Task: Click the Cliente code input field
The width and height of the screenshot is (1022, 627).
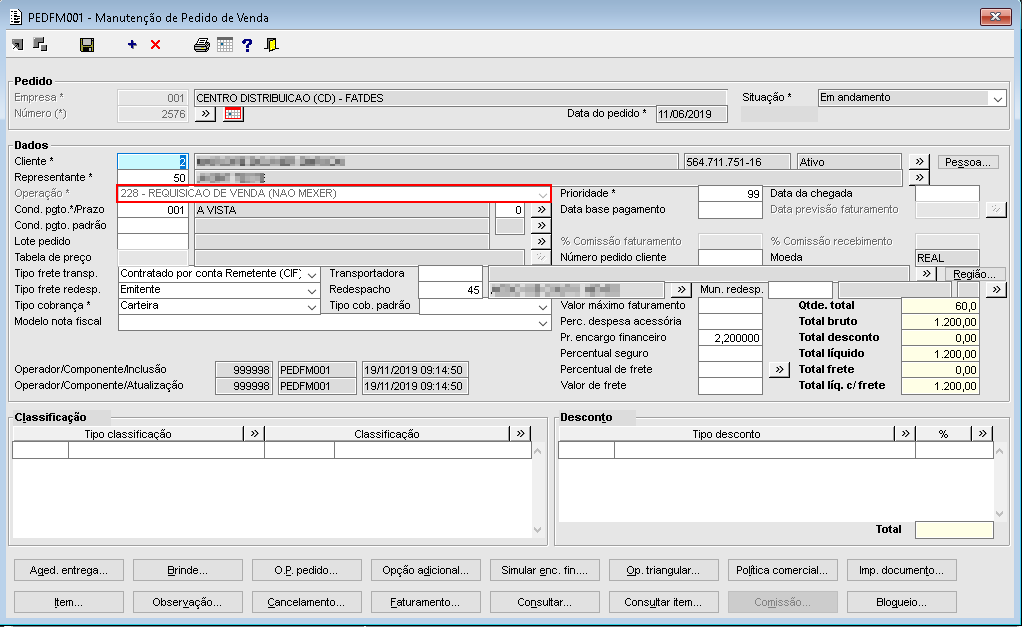Action: tap(153, 162)
